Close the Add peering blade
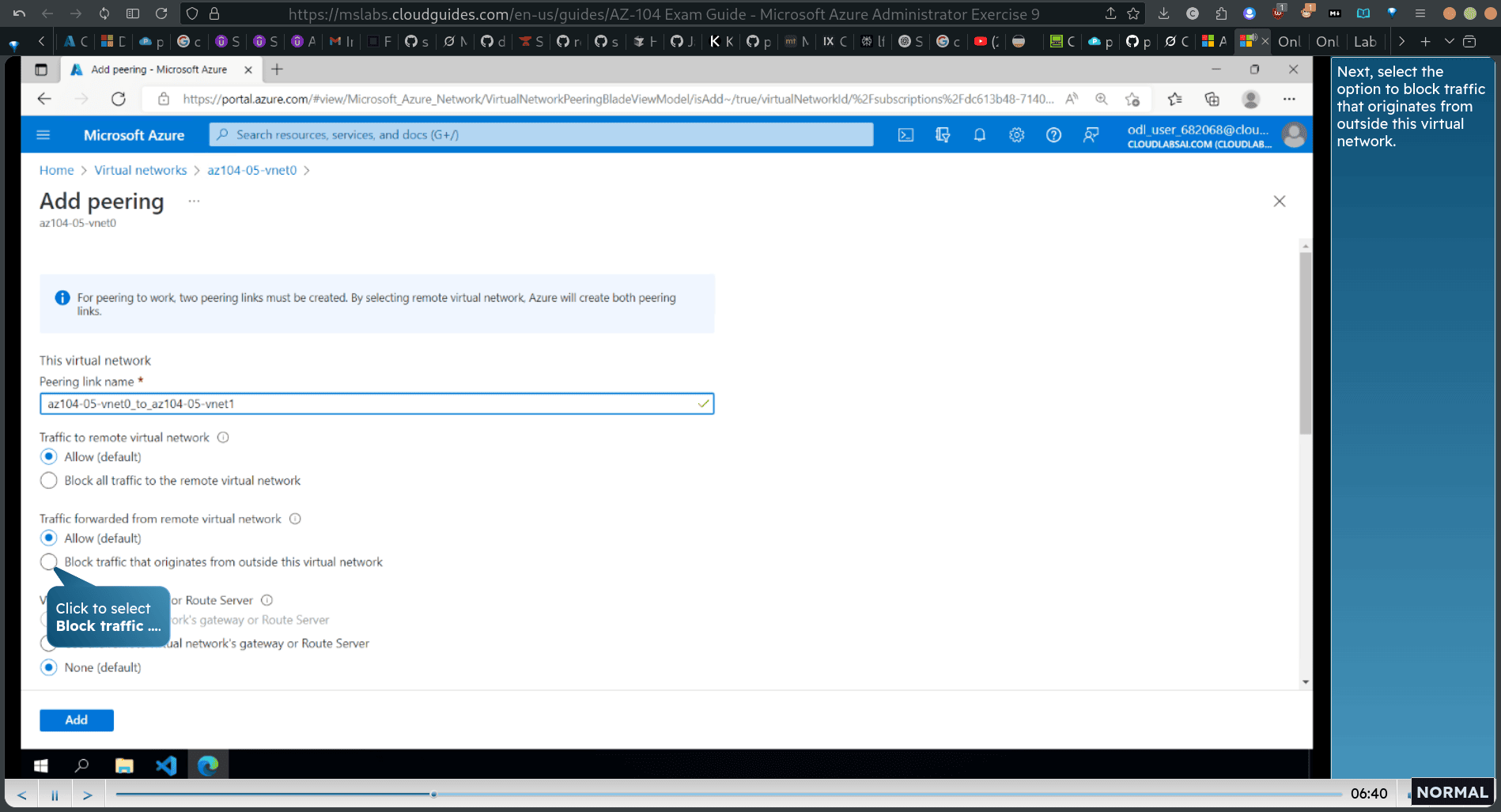 point(1280,202)
